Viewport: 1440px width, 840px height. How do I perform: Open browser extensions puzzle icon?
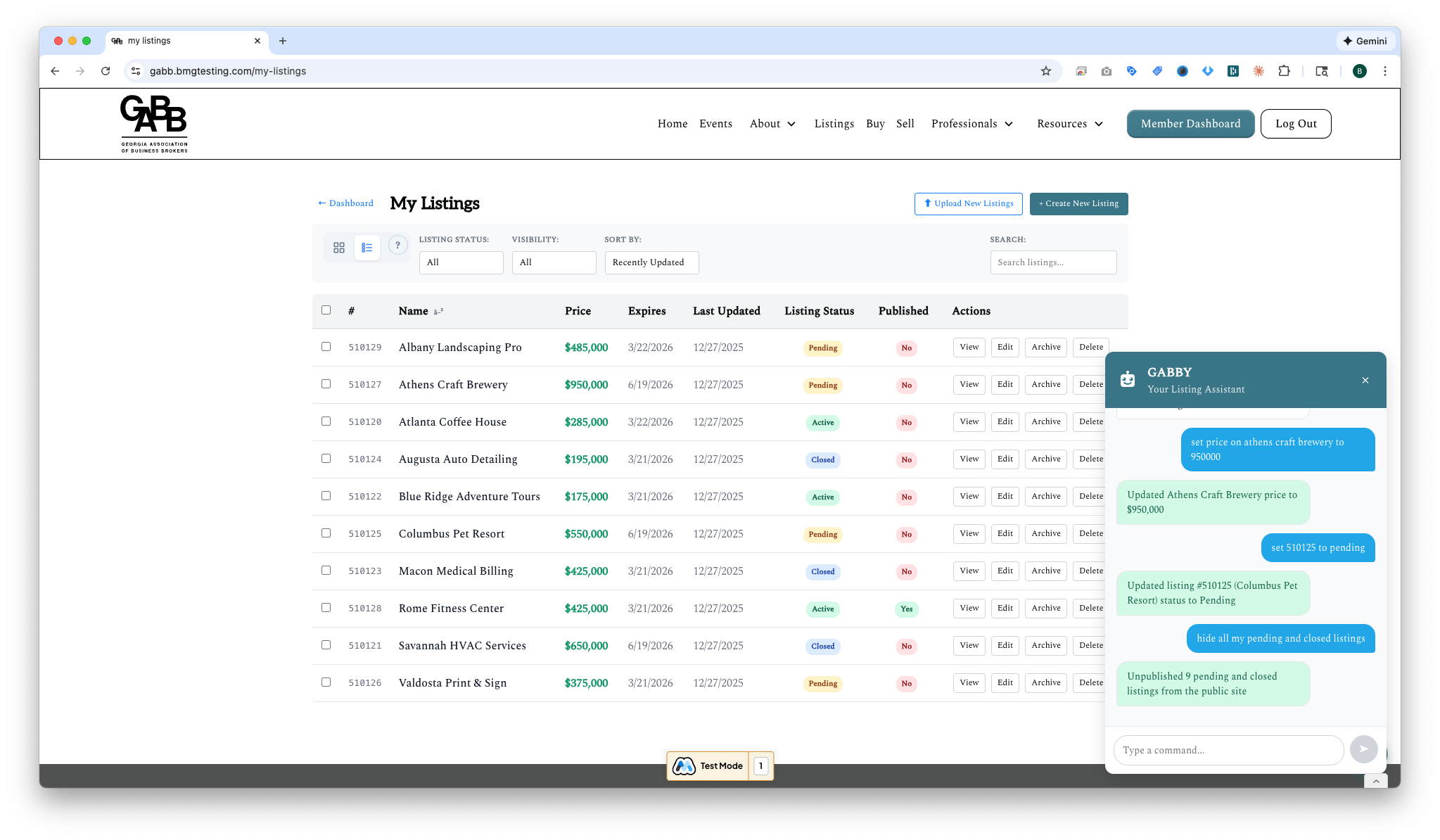tap(1284, 71)
